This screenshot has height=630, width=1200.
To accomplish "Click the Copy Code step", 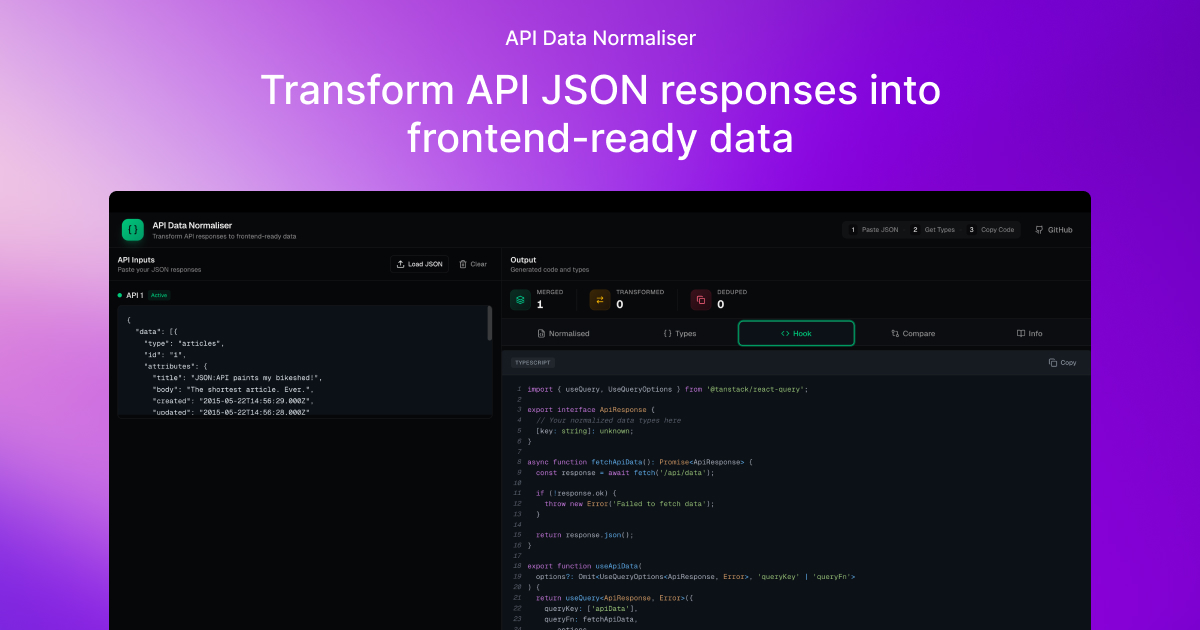I will click(991, 230).
